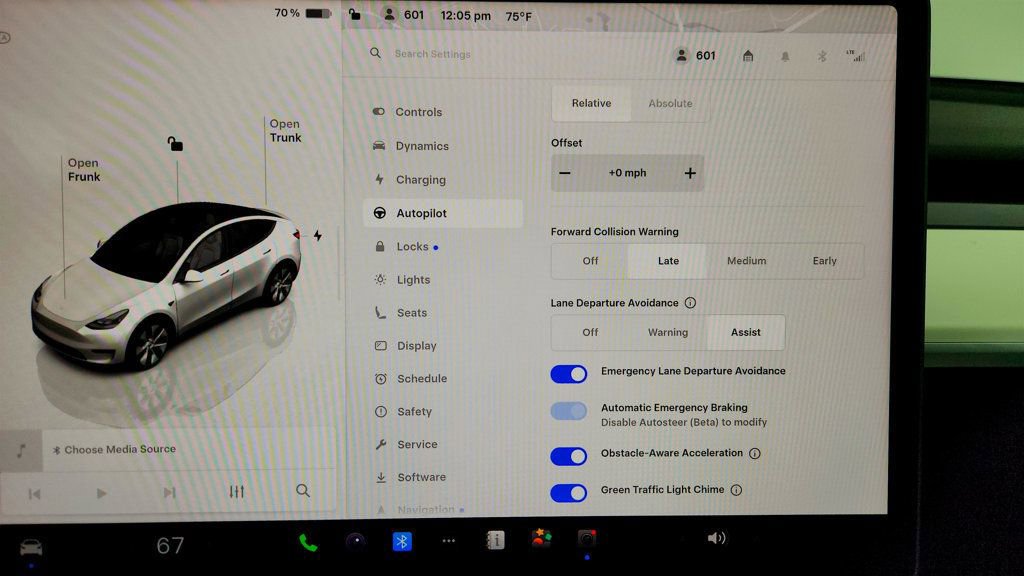Select Warning for Lane Departure Avoidance

667,332
